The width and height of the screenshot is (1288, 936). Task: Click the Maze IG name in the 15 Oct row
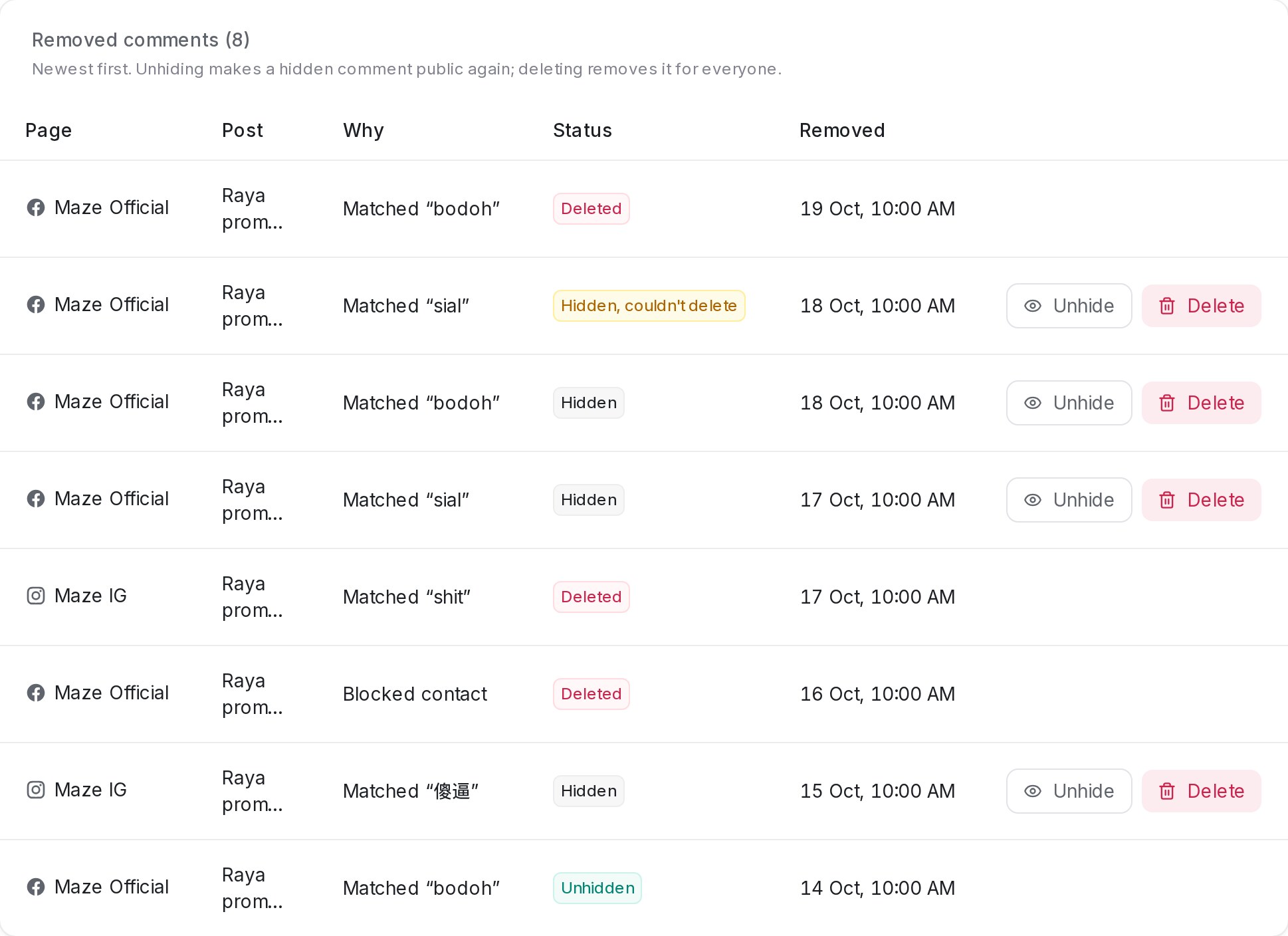click(x=90, y=790)
